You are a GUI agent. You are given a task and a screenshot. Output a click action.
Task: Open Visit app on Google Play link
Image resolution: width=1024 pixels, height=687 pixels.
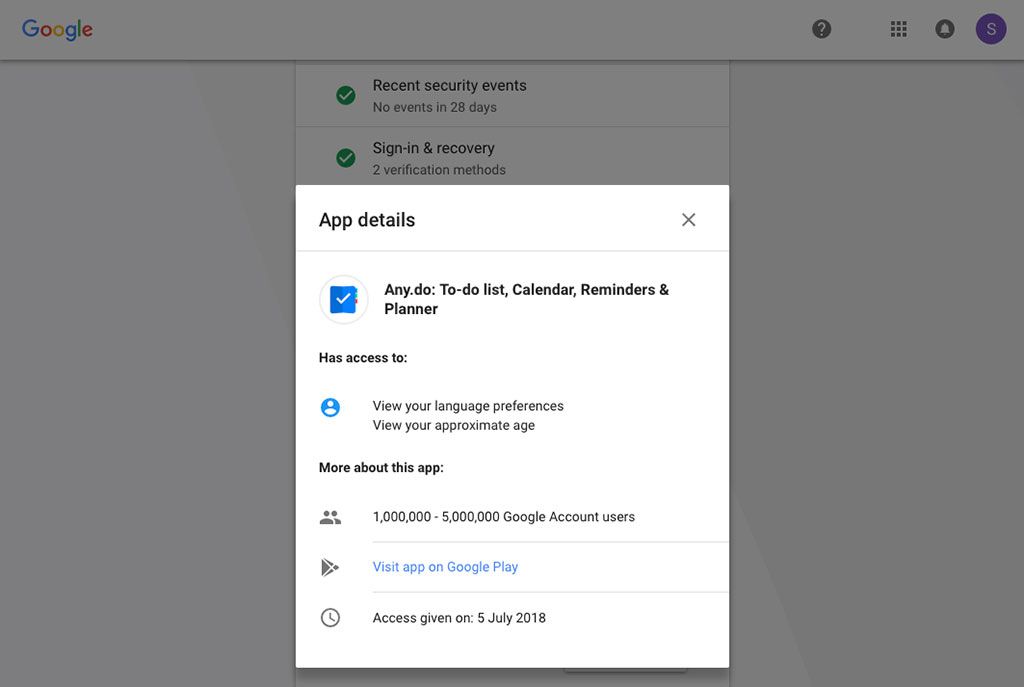pyautogui.click(x=445, y=567)
